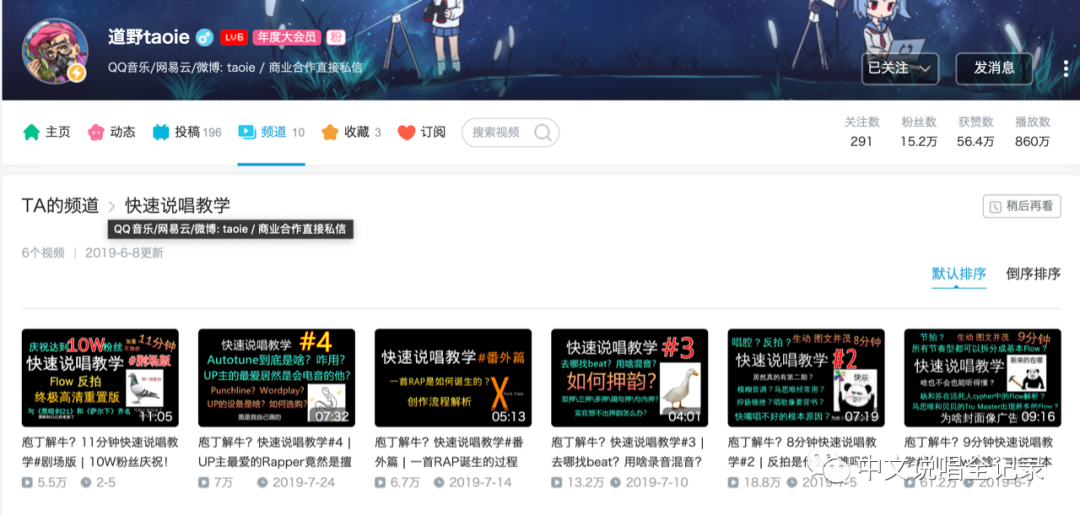The width and height of the screenshot is (1080, 516).
Task: Send a message via 发消息 button
Action: point(994,68)
